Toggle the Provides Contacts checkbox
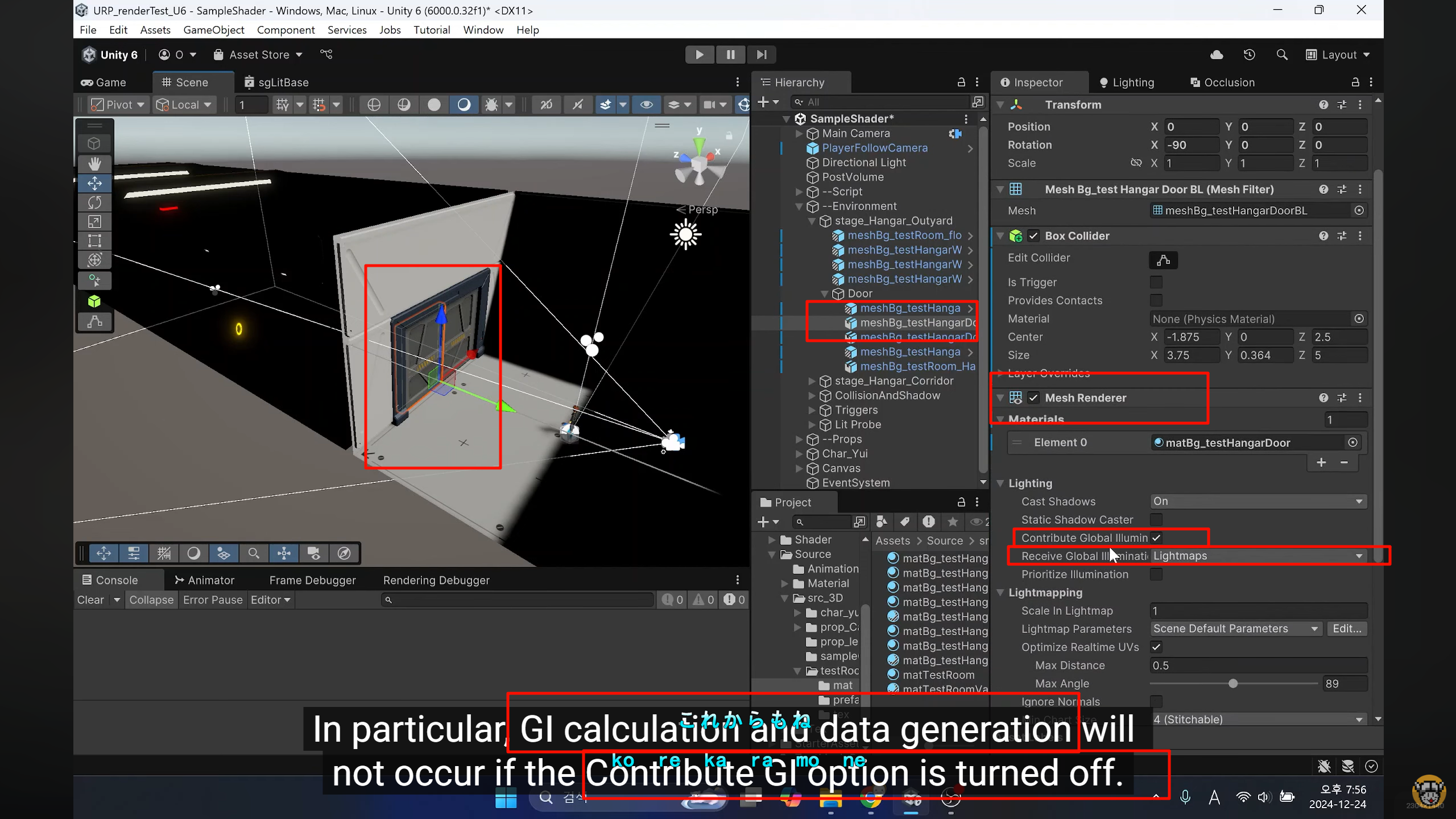Screen dimensions: 1456x819 click(1156, 300)
